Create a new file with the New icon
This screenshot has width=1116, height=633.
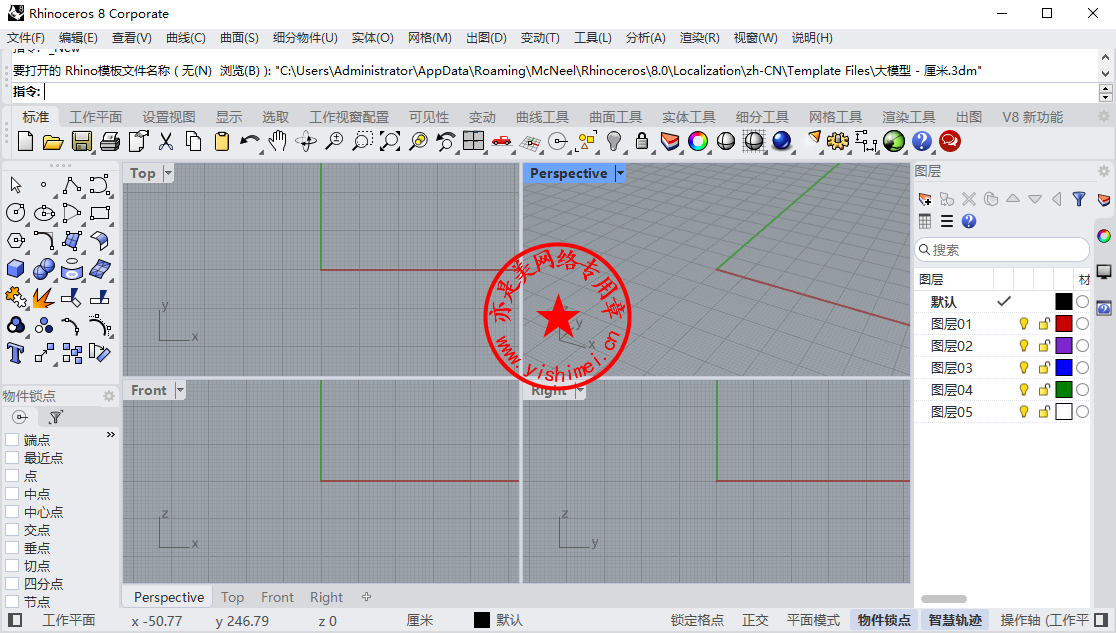(25, 142)
